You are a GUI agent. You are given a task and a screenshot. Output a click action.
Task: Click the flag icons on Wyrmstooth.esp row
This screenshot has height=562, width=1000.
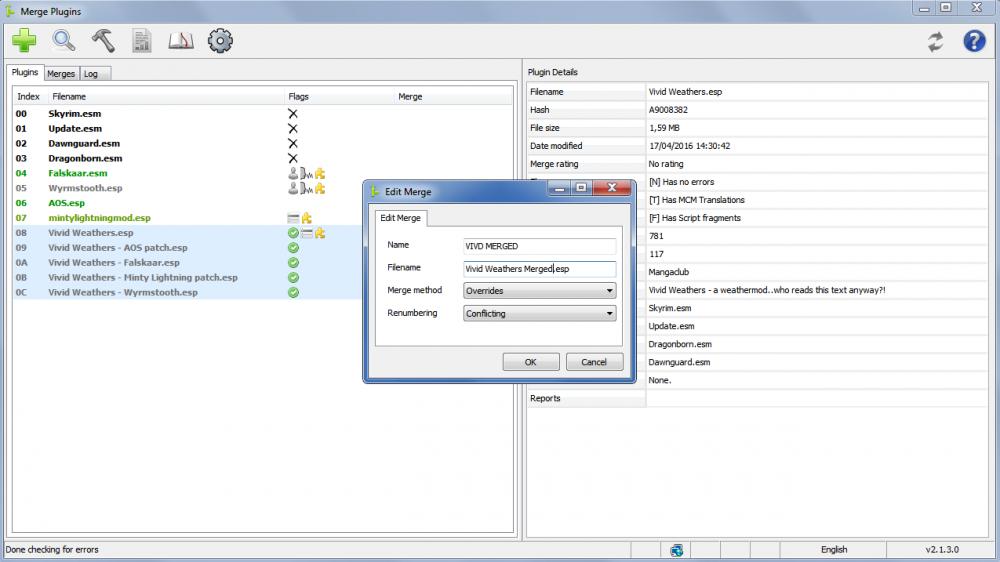pos(306,188)
